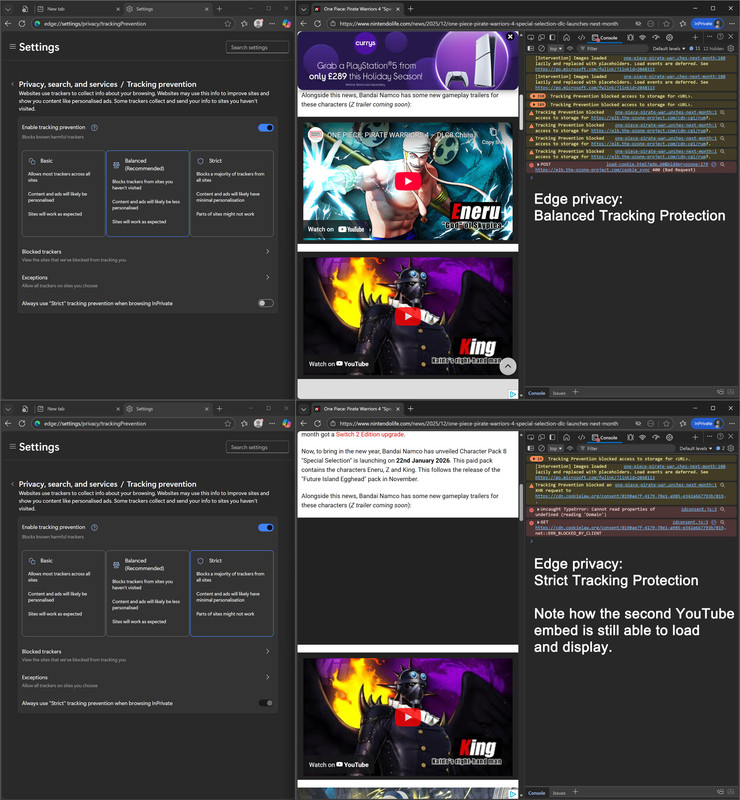Viewport: 740px width, 800px height.
Task: Play the King trailer in the lower browser window
Action: tap(408, 717)
